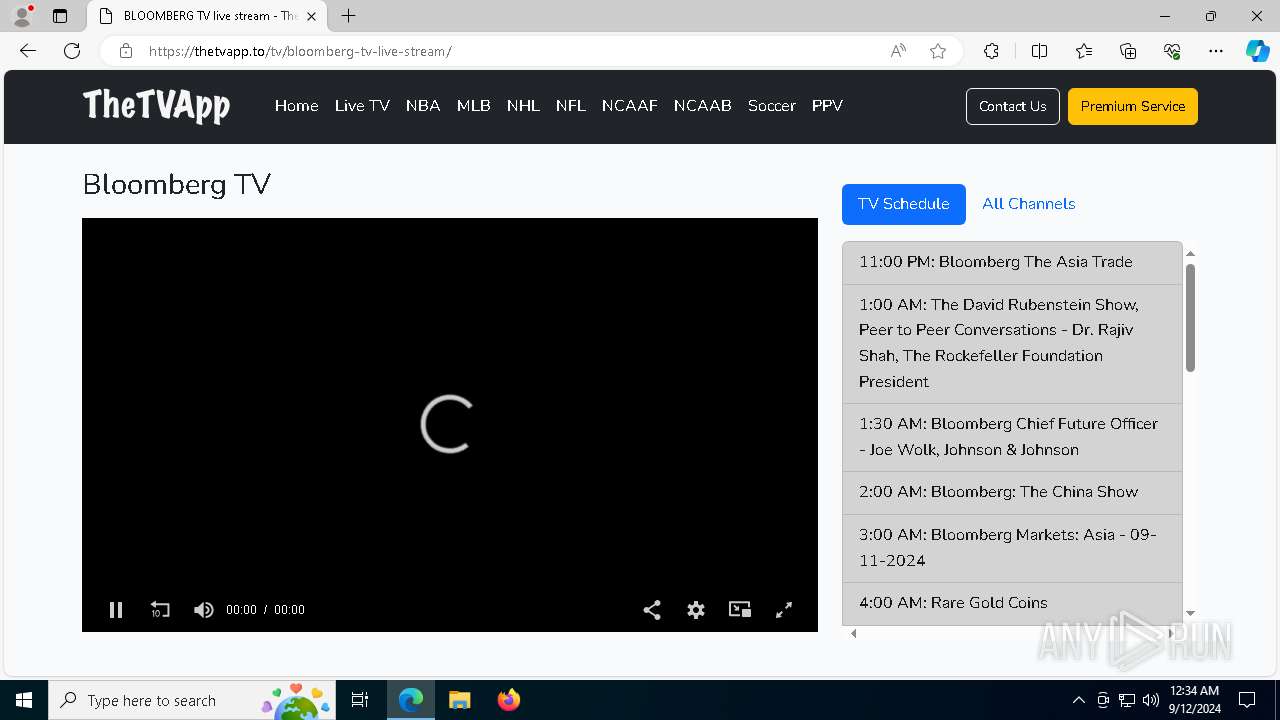Click the schedule vertical scrollbar thumb
1280x720 pixels.
coord(1190,318)
